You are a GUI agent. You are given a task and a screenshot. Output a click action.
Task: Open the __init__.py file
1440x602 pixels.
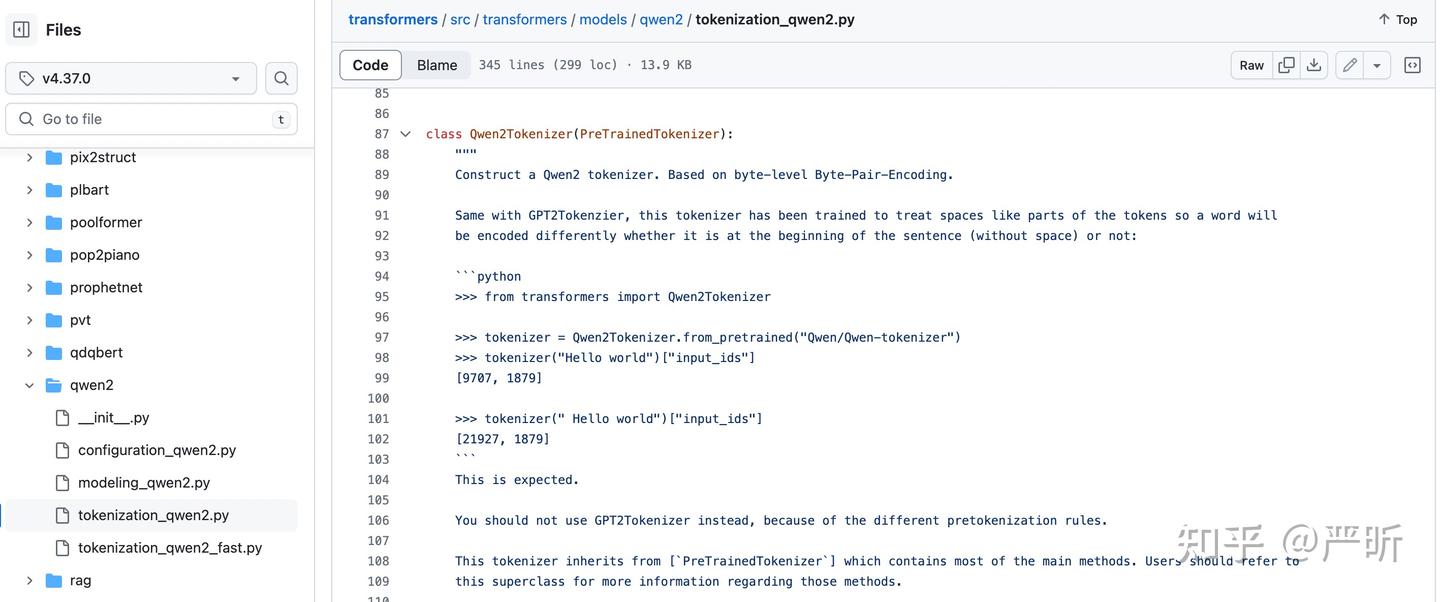(113, 418)
